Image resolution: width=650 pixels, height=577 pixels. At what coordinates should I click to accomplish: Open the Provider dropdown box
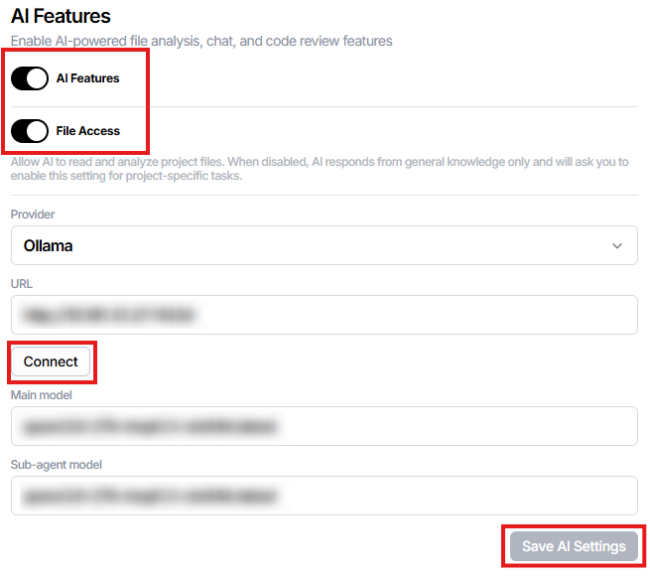pos(324,245)
